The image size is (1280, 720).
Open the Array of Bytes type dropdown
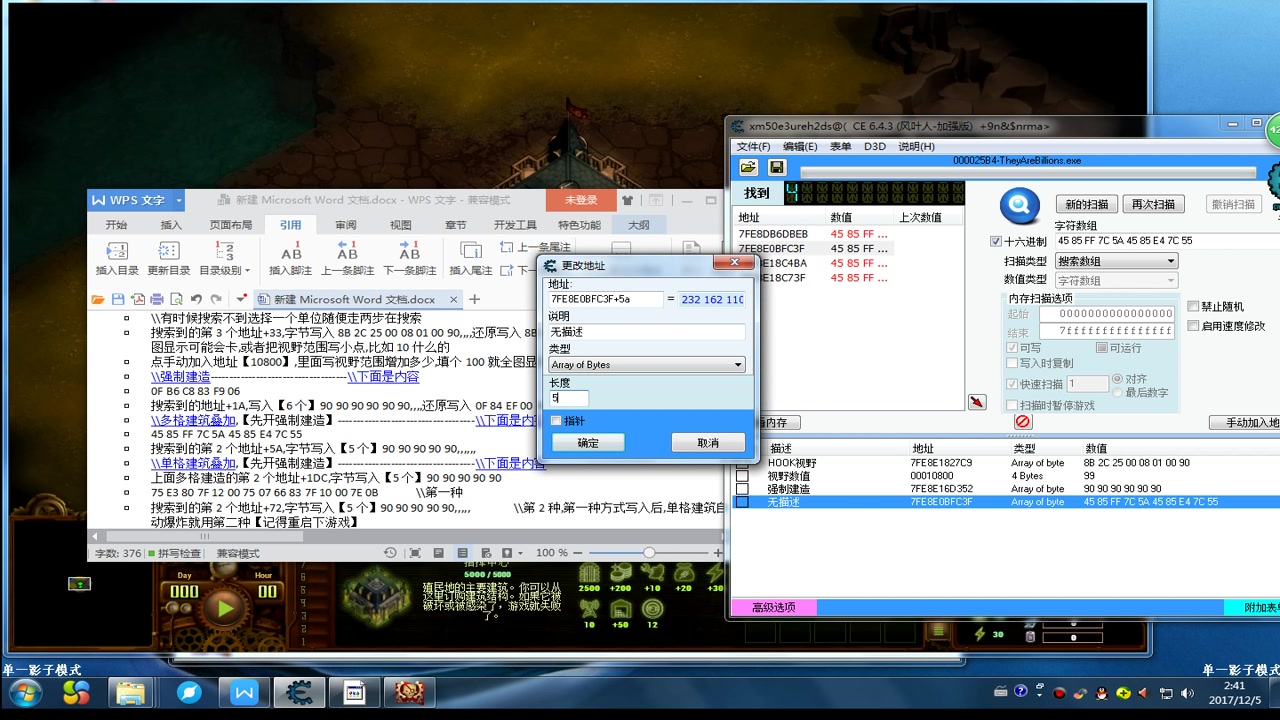[646, 365]
